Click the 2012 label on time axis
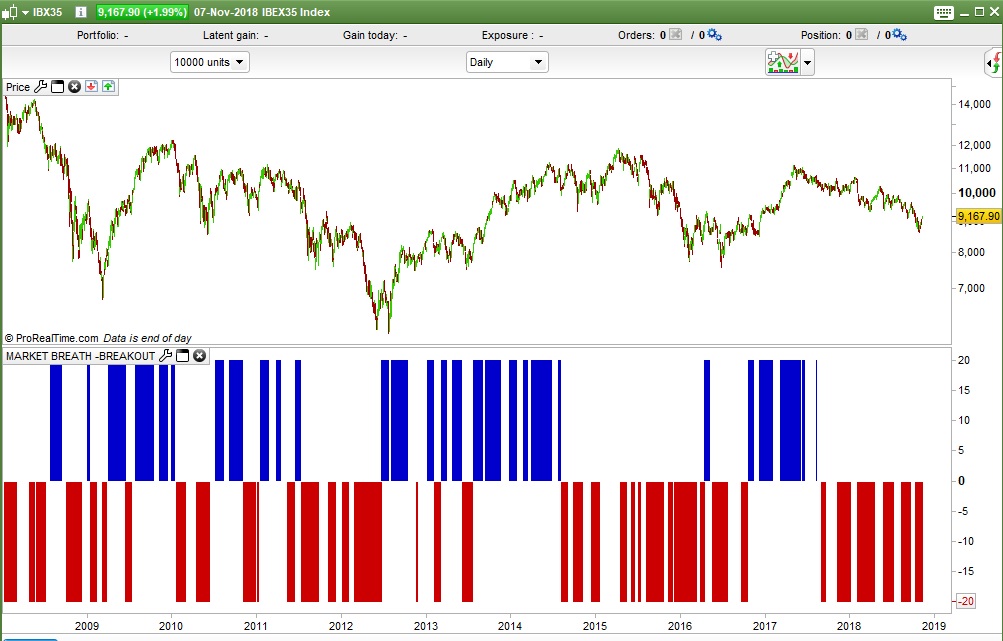The image size is (1003, 641). point(341,626)
